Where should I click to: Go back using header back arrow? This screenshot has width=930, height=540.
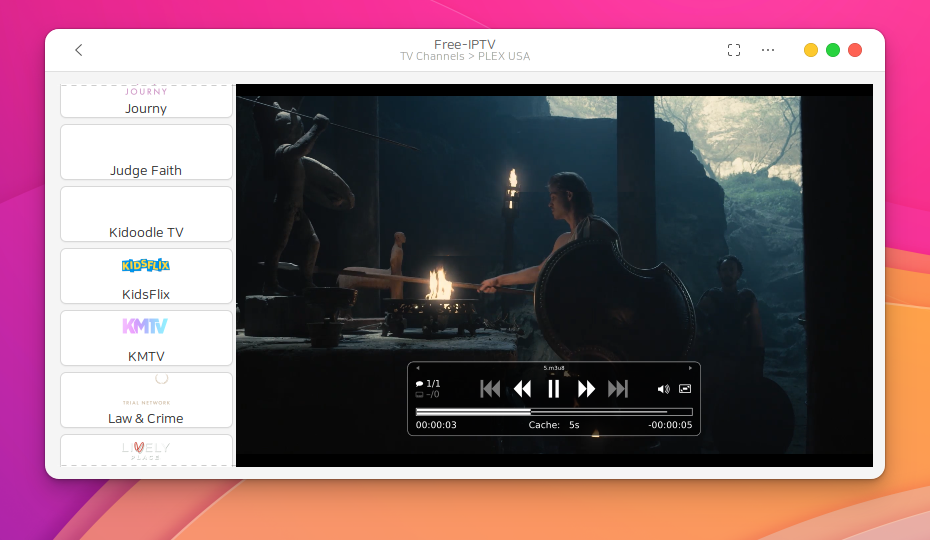(x=79, y=50)
